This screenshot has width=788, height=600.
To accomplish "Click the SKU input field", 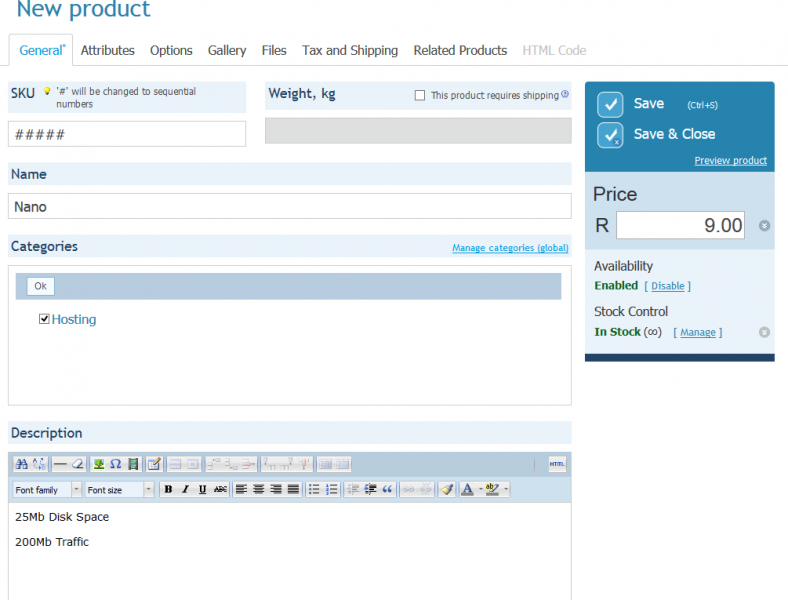I will (127, 134).
